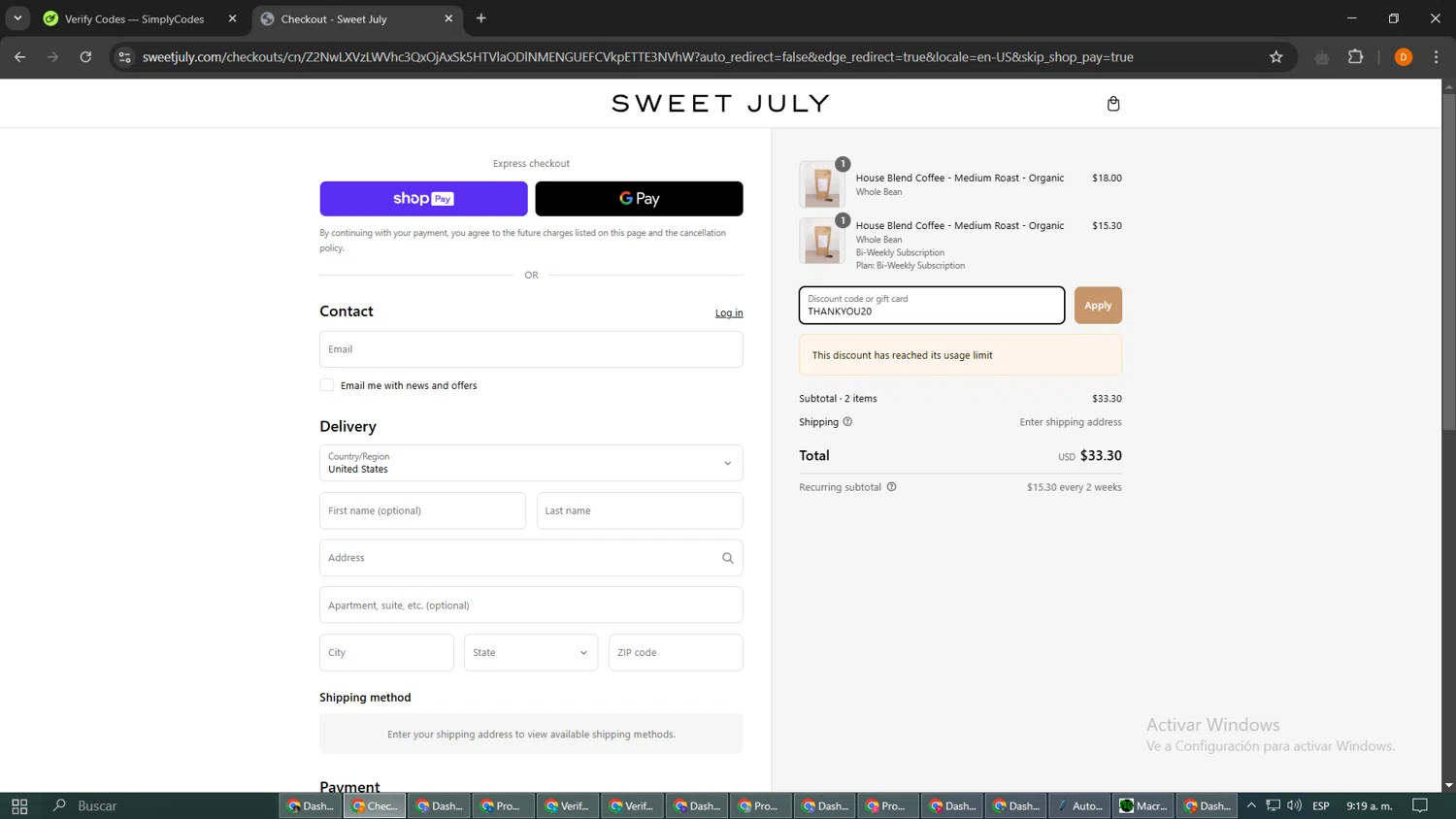Go back to previous page
1456x819 pixels.
pos(19,57)
